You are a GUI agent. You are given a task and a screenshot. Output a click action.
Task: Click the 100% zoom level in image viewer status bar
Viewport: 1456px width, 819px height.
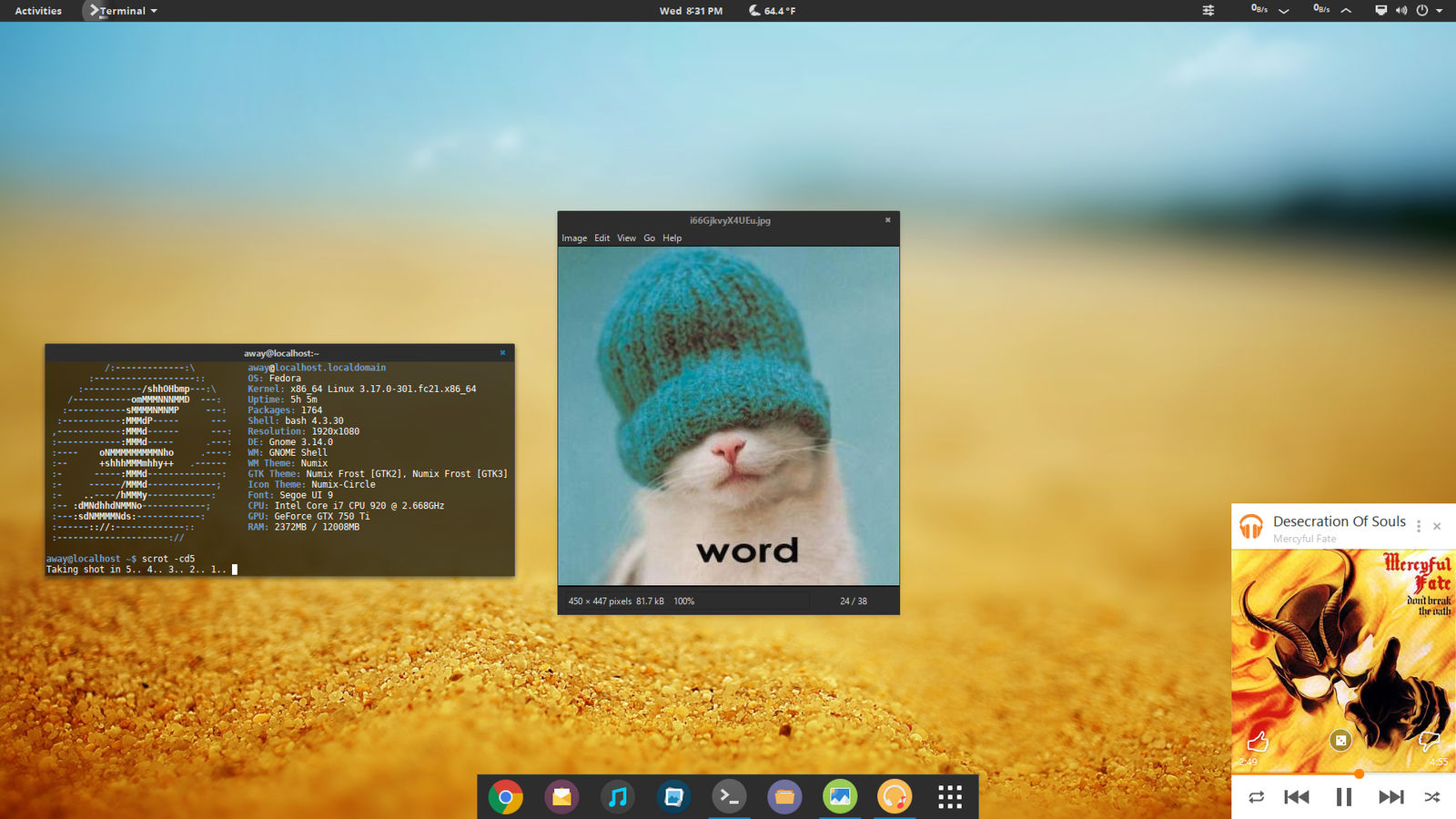[684, 602]
